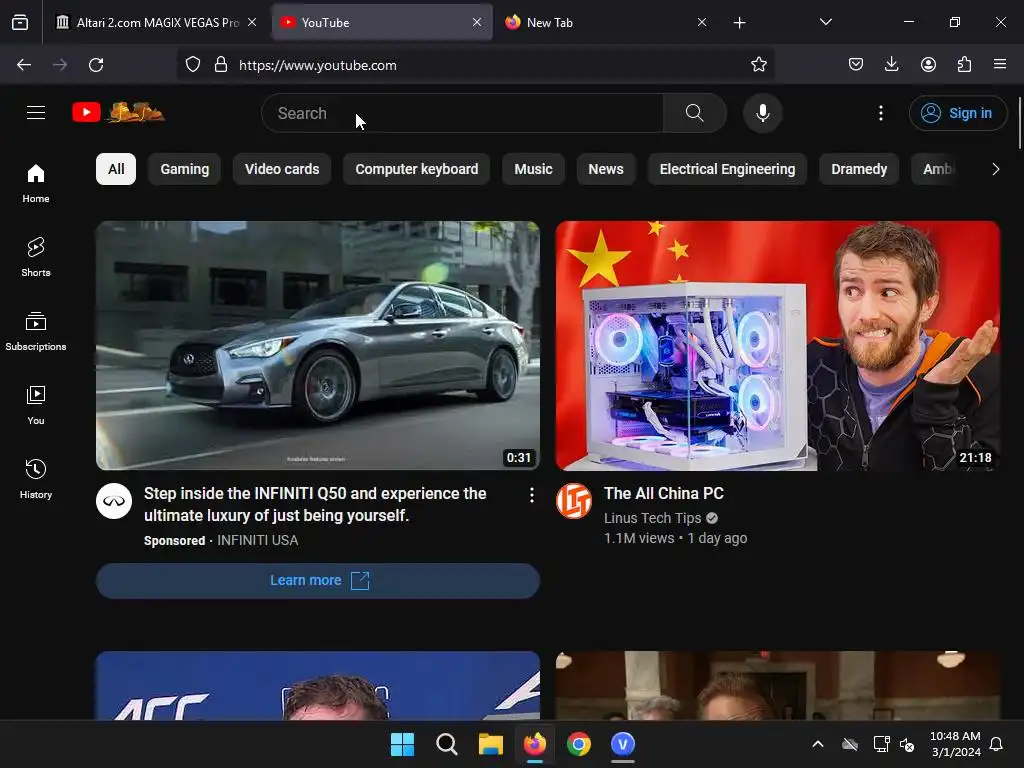
Task: Close the Altari 2.com tab
Action: [252, 22]
